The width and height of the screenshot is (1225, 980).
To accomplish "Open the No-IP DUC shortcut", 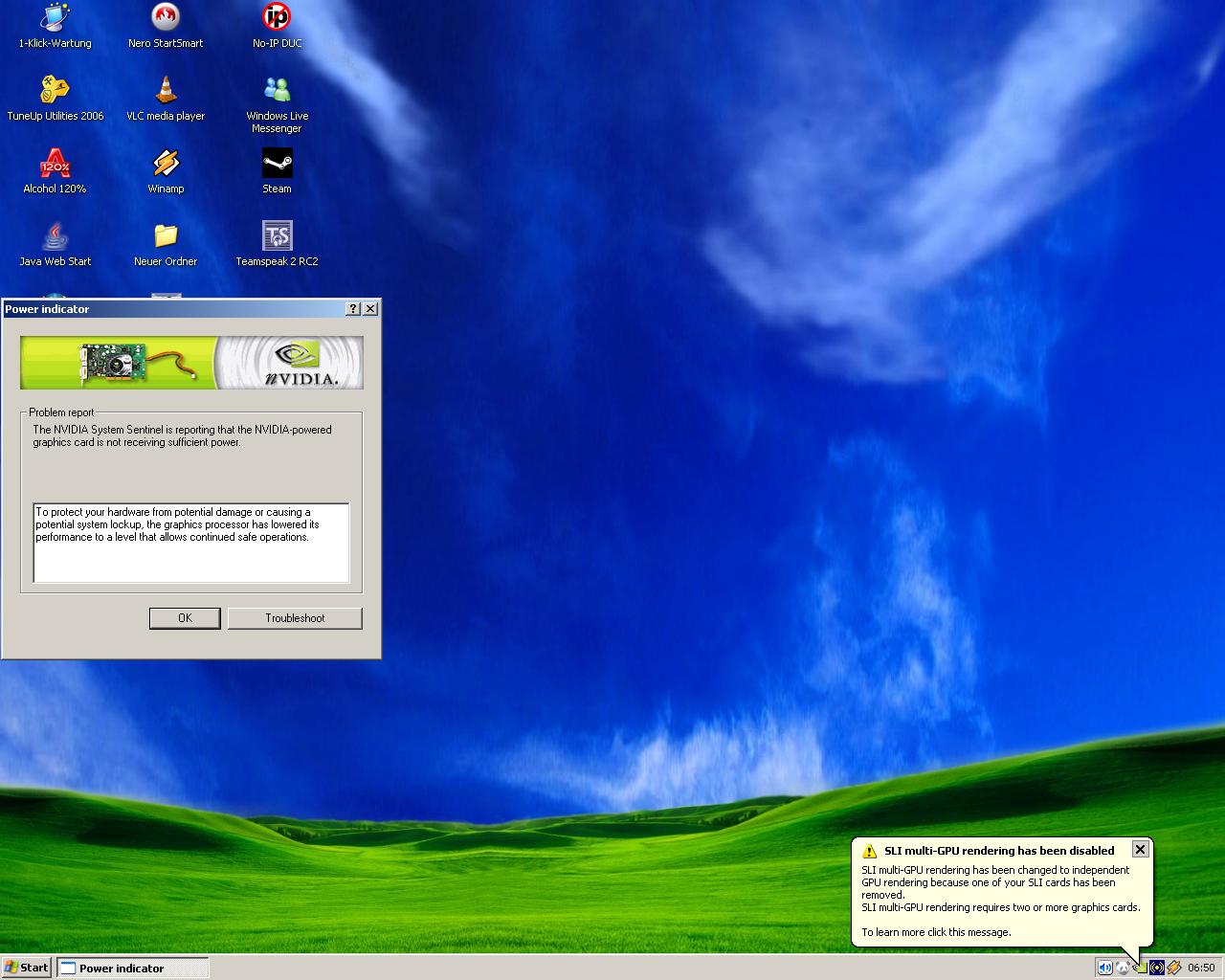I will 277,27.
